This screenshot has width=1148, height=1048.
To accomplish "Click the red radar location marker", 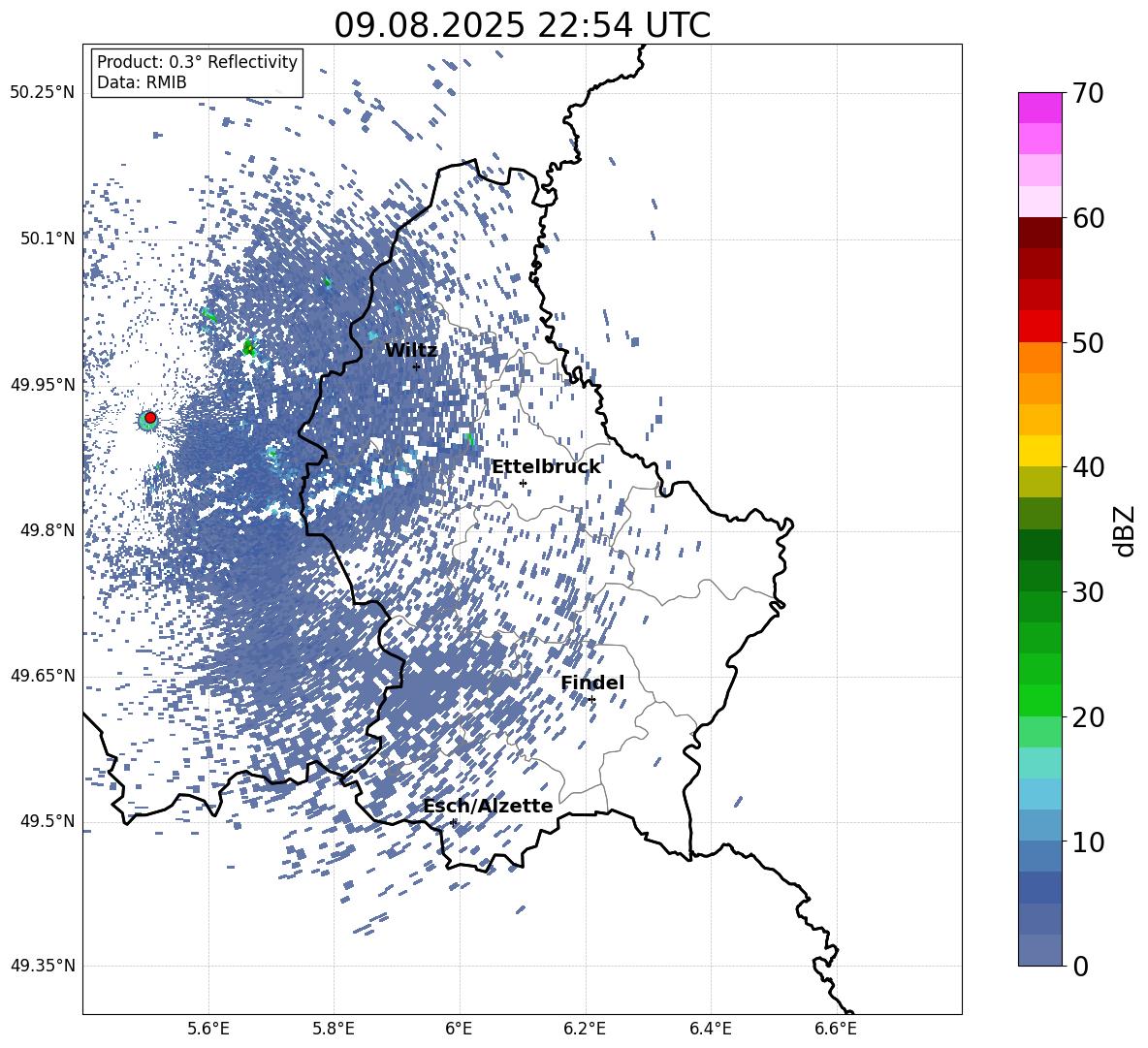I will click(150, 418).
